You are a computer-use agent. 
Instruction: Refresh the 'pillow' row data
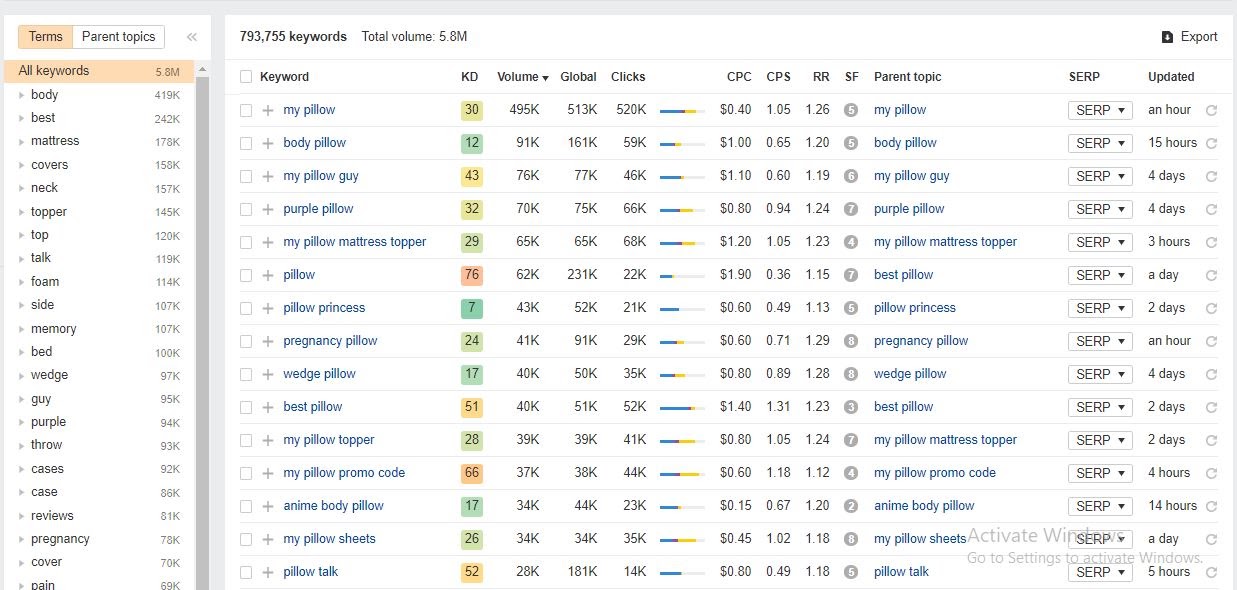pos(1211,276)
